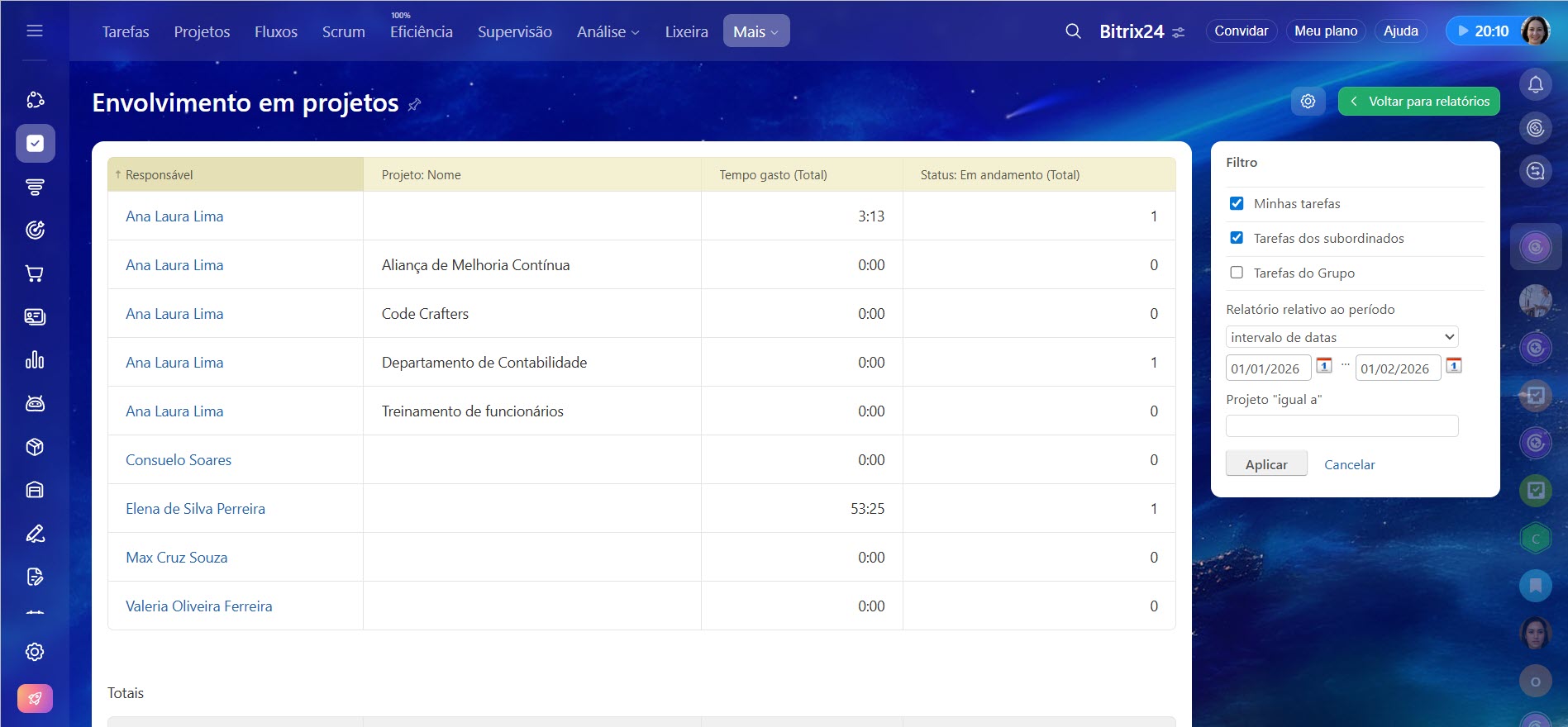Uncheck Tarefas dos subordinados checkbox

point(1237,238)
